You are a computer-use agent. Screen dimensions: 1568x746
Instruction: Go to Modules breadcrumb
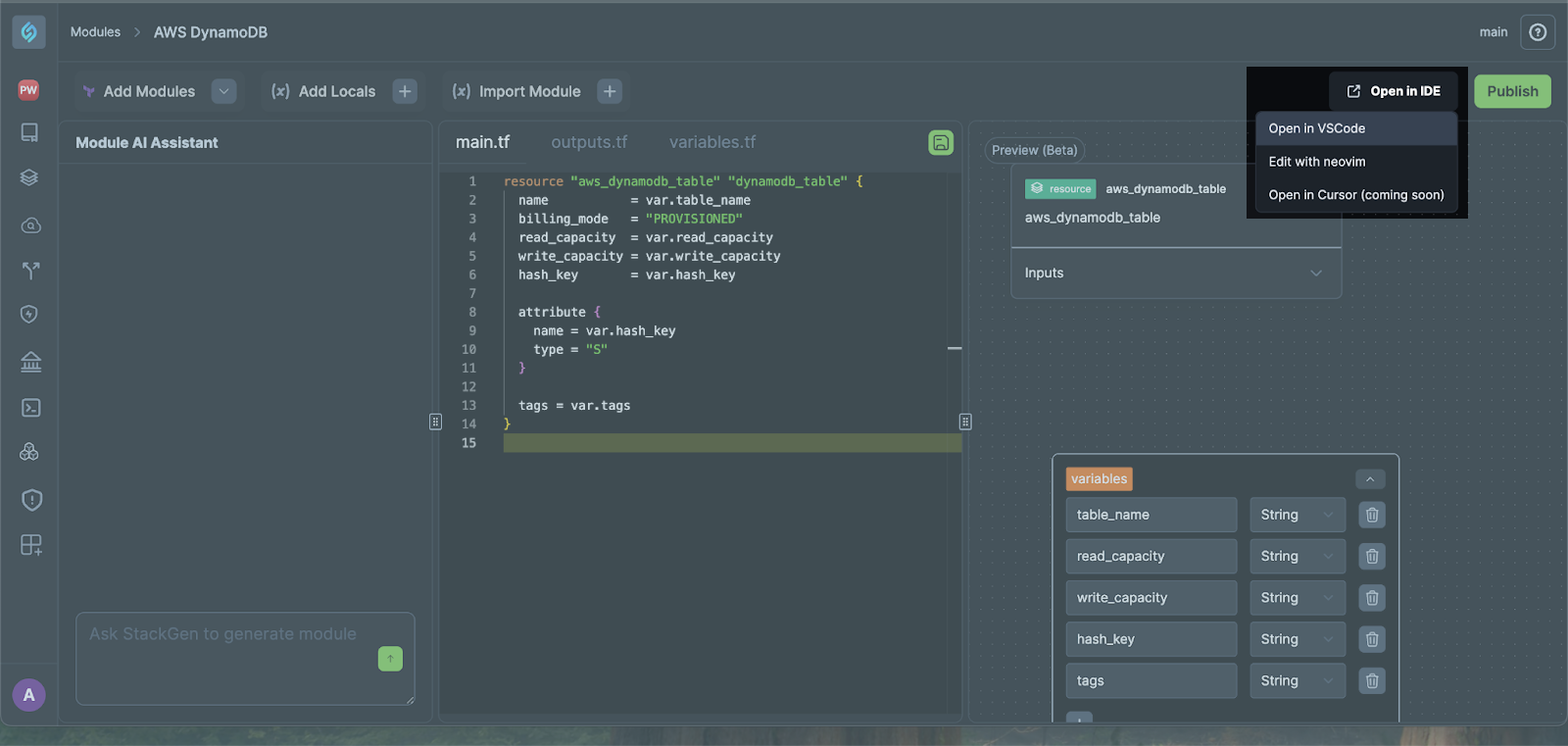(x=95, y=32)
